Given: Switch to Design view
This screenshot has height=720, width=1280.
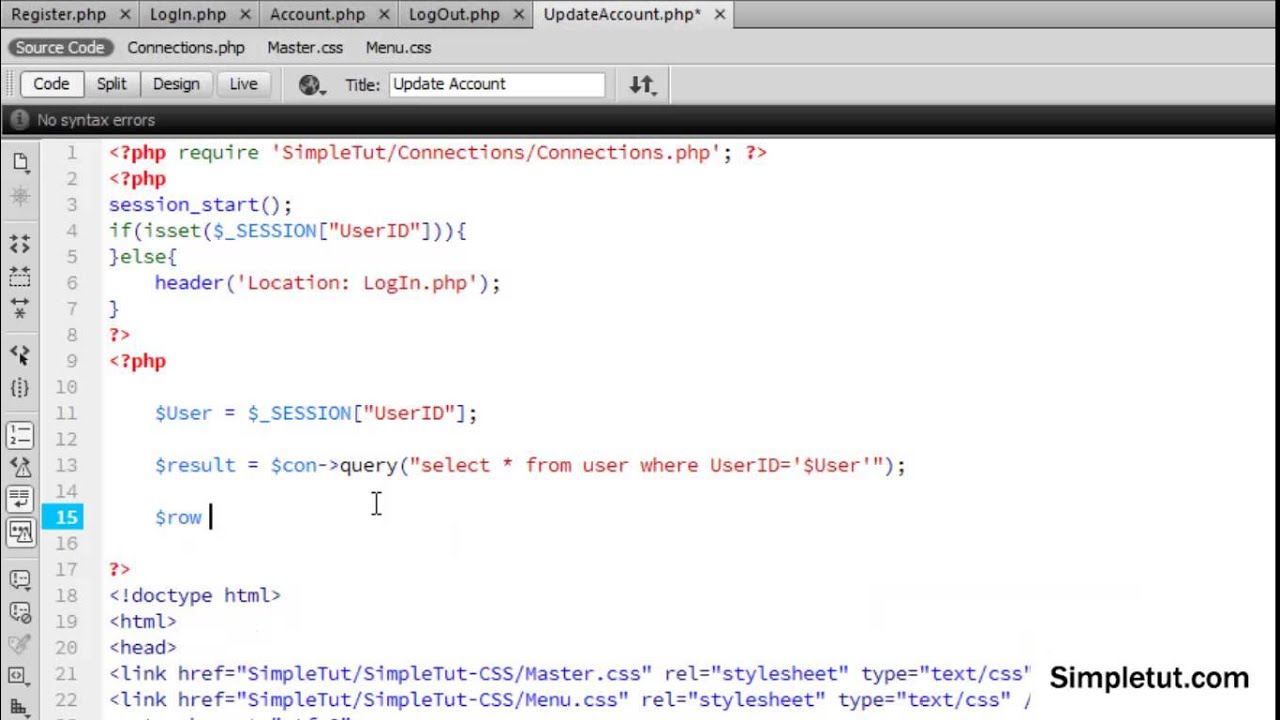Looking at the screenshot, I should click(x=176, y=84).
